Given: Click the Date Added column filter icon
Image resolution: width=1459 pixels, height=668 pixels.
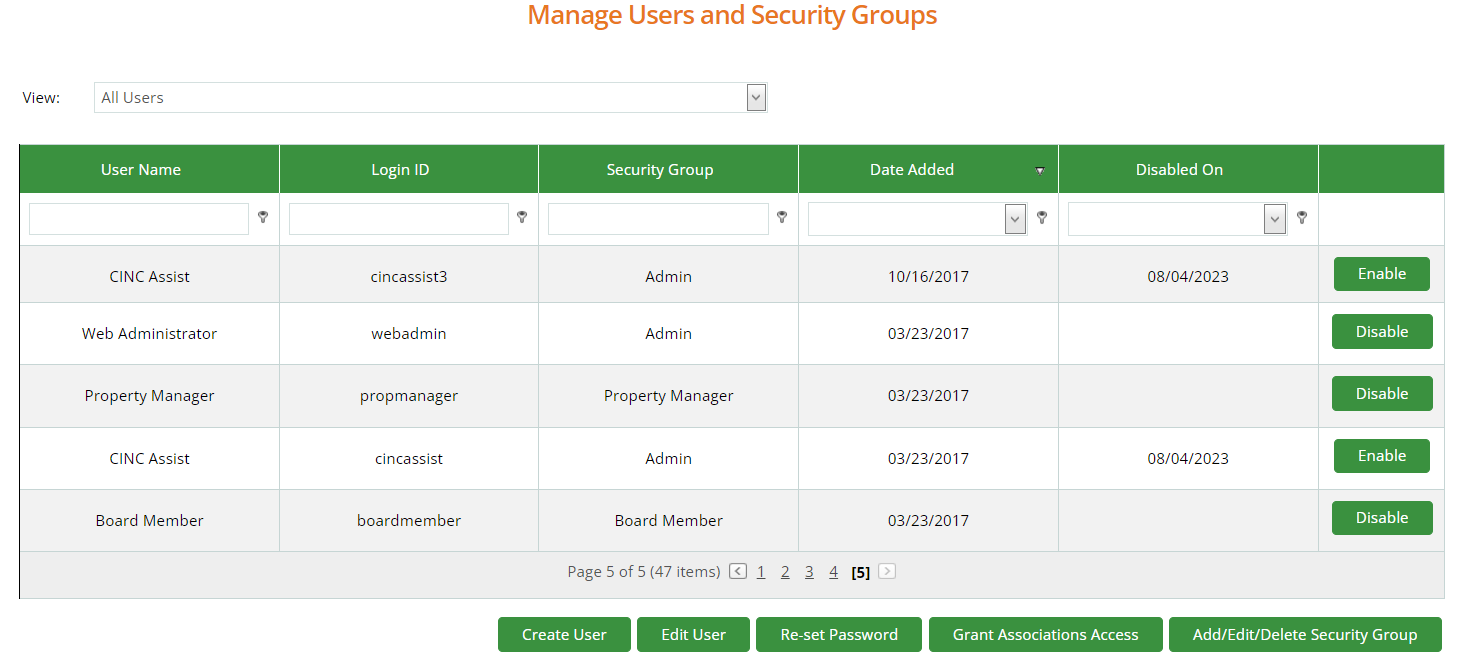Looking at the screenshot, I should click(1042, 217).
